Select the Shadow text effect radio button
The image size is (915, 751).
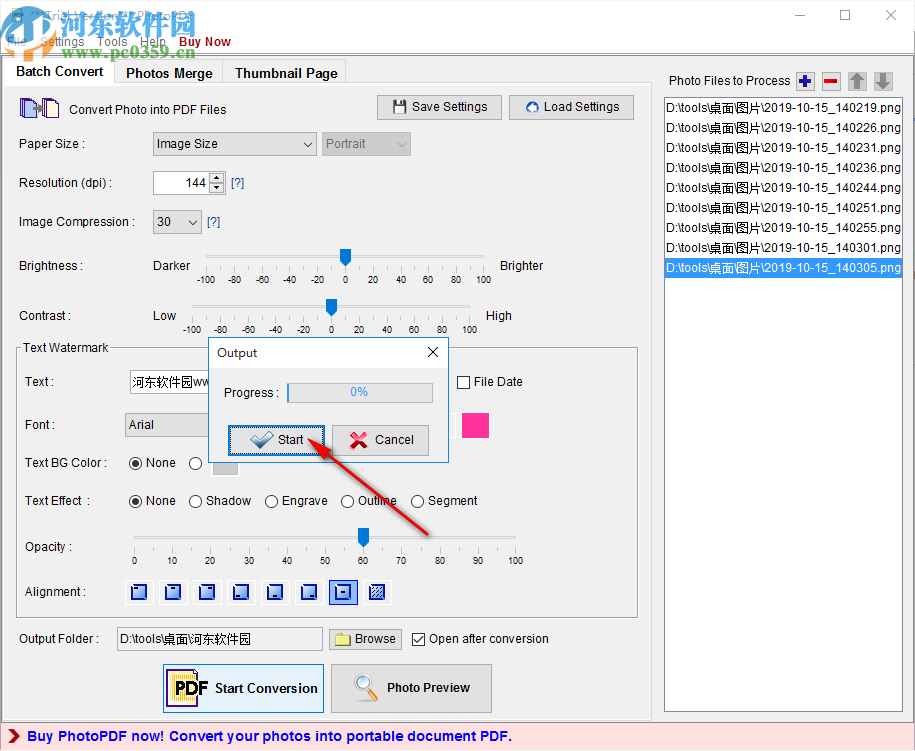tap(195, 501)
